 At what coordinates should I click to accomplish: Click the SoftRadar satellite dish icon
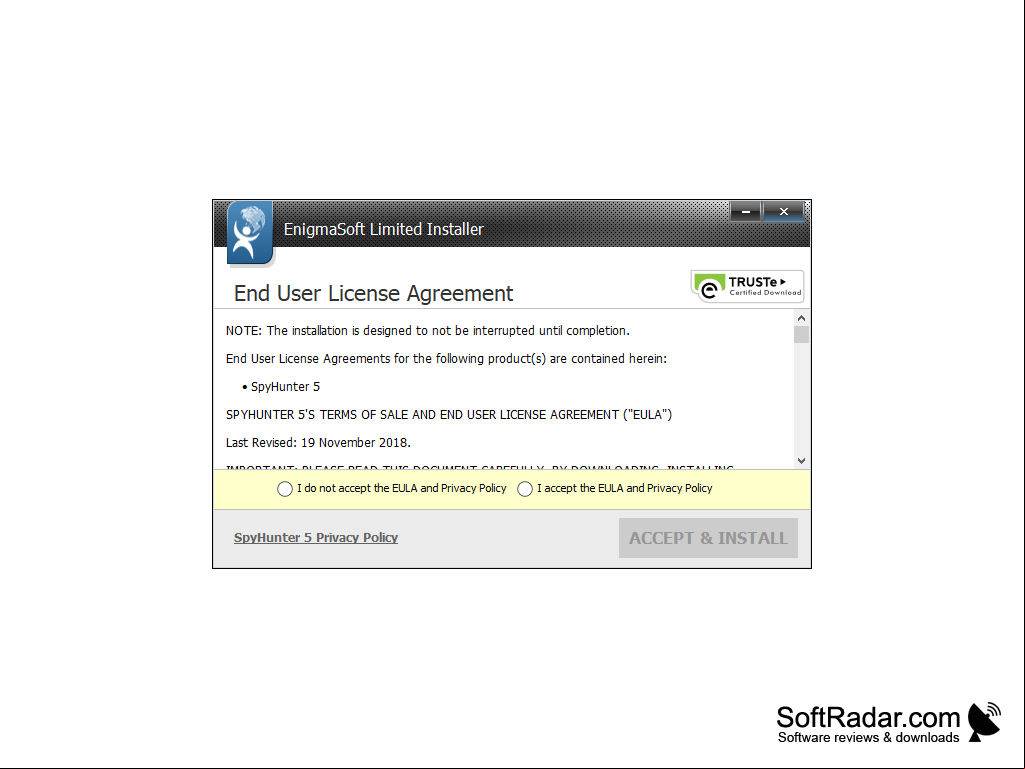[984, 722]
